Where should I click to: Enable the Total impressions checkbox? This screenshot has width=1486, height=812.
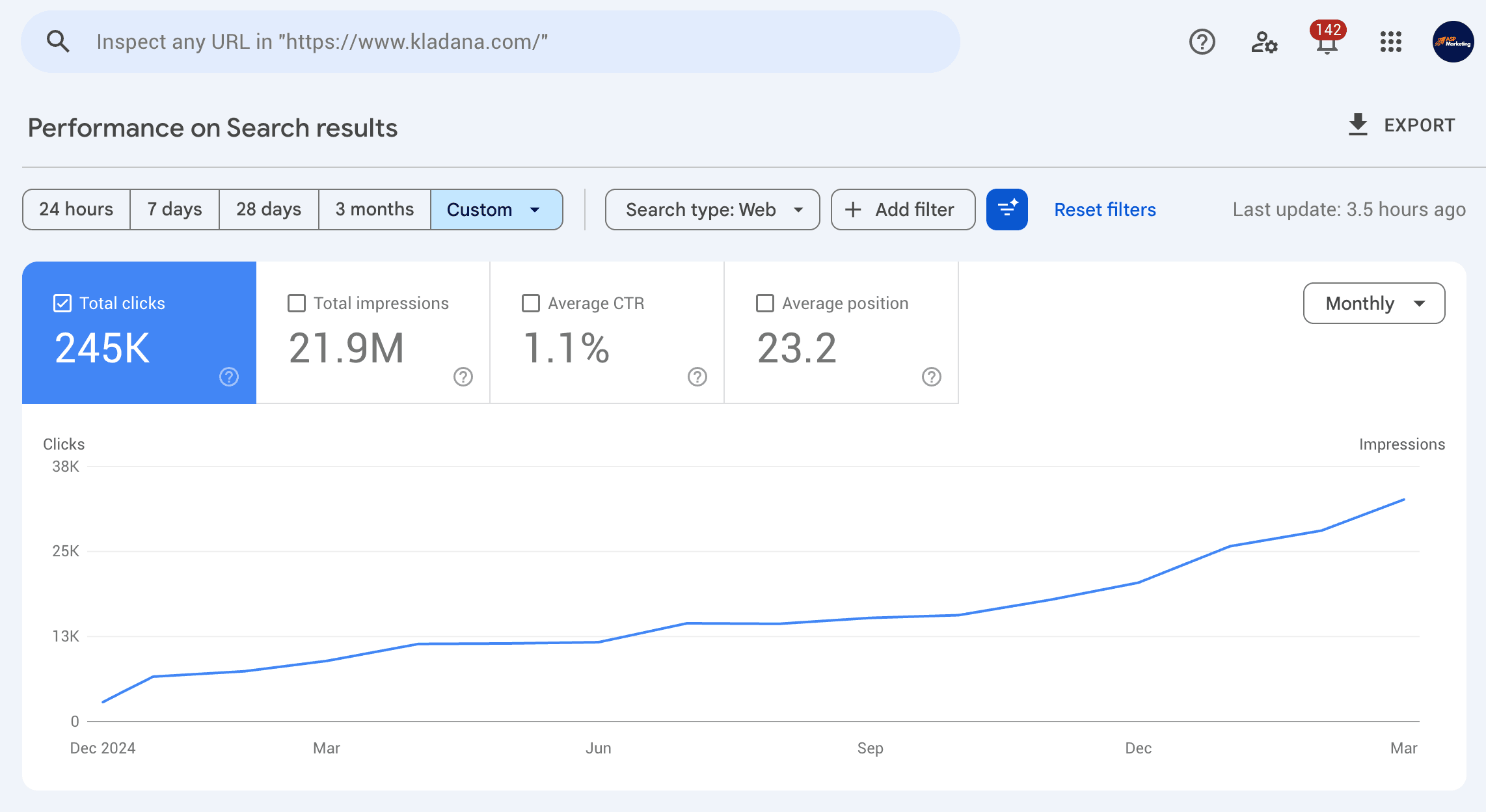pyautogui.click(x=297, y=303)
